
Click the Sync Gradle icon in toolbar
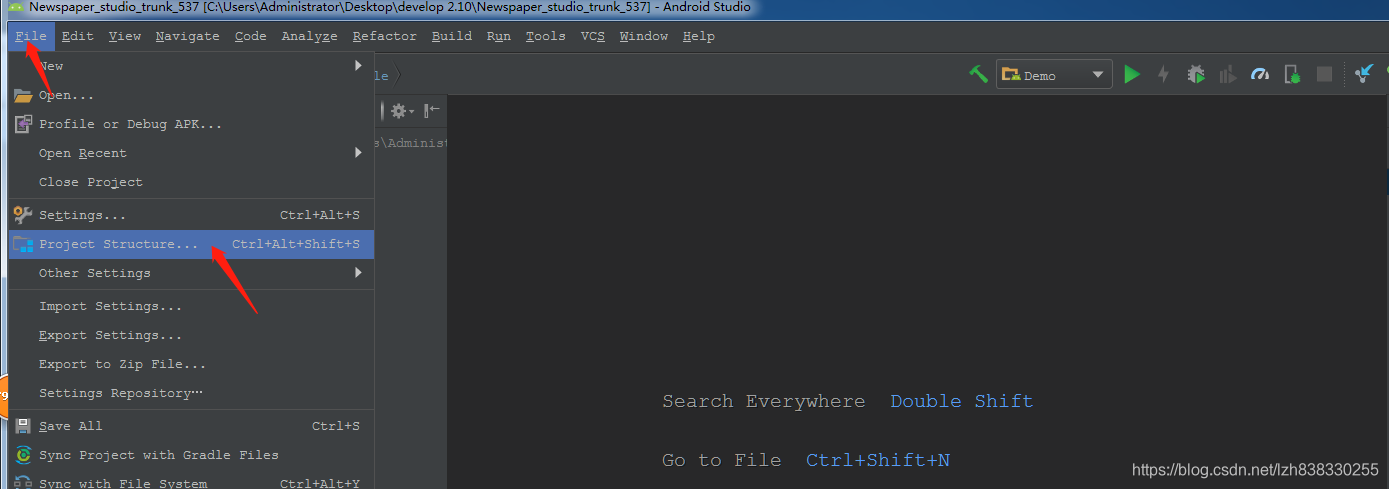click(x=1364, y=74)
